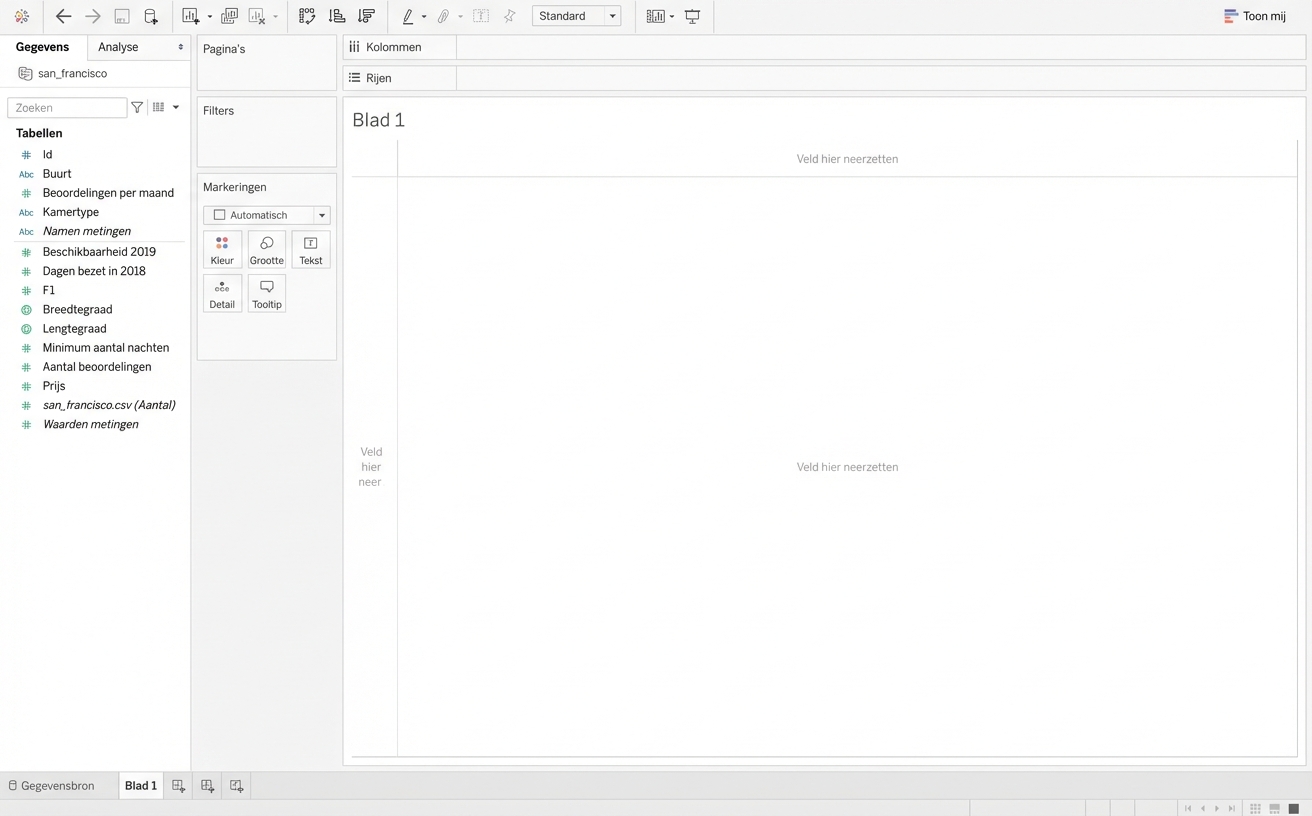Open presentation mode
The height and width of the screenshot is (816, 1312).
(692, 16)
